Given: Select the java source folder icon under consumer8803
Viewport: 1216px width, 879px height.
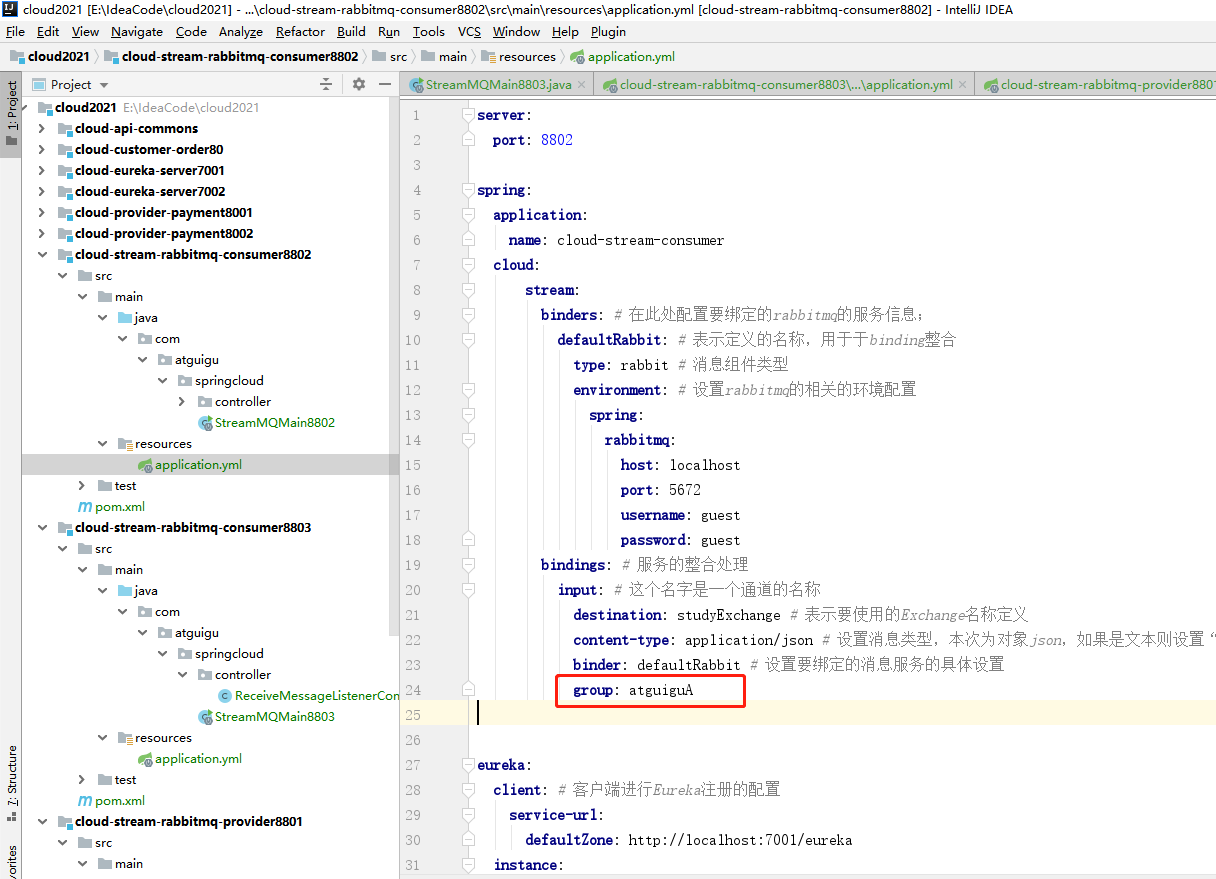Looking at the screenshot, I should tap(125, 591).
